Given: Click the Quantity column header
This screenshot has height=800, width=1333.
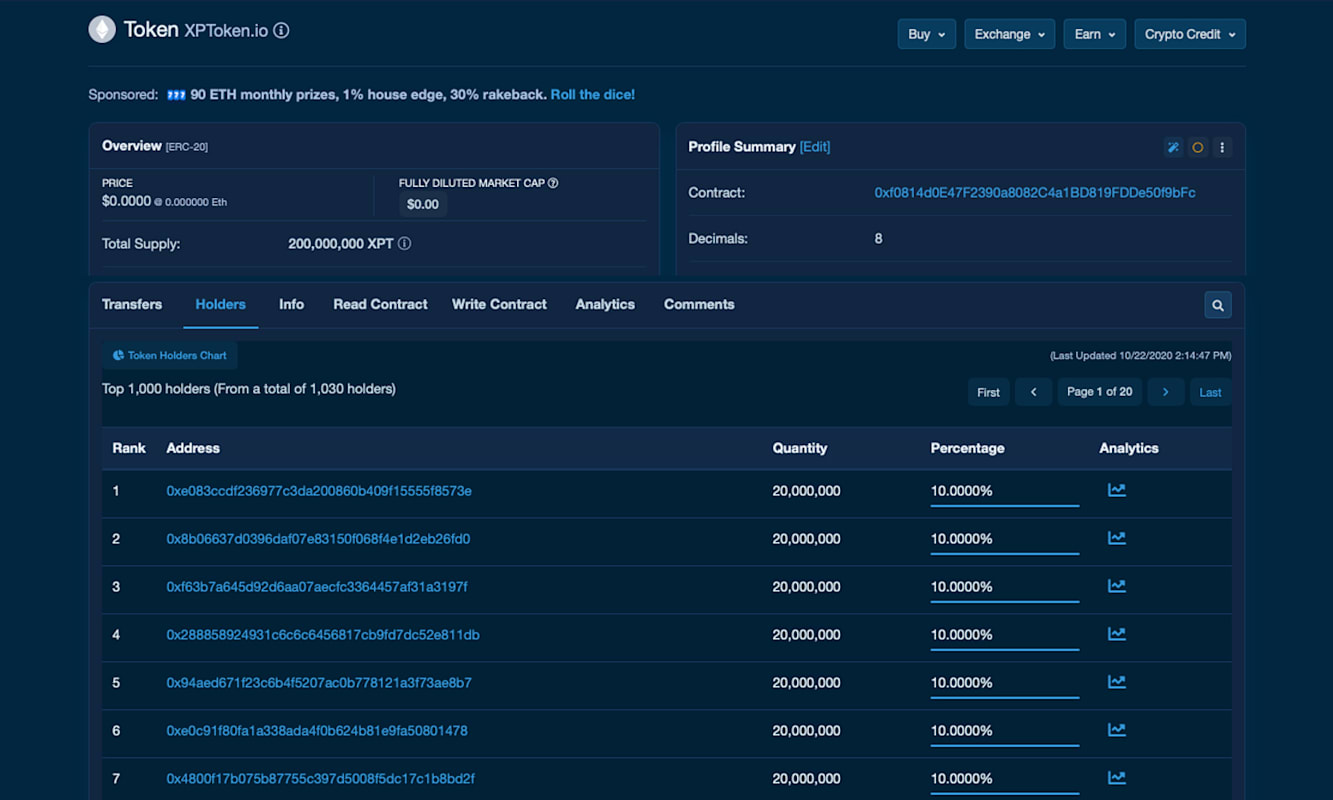Looking at the screenshot, I should point(800,448).
